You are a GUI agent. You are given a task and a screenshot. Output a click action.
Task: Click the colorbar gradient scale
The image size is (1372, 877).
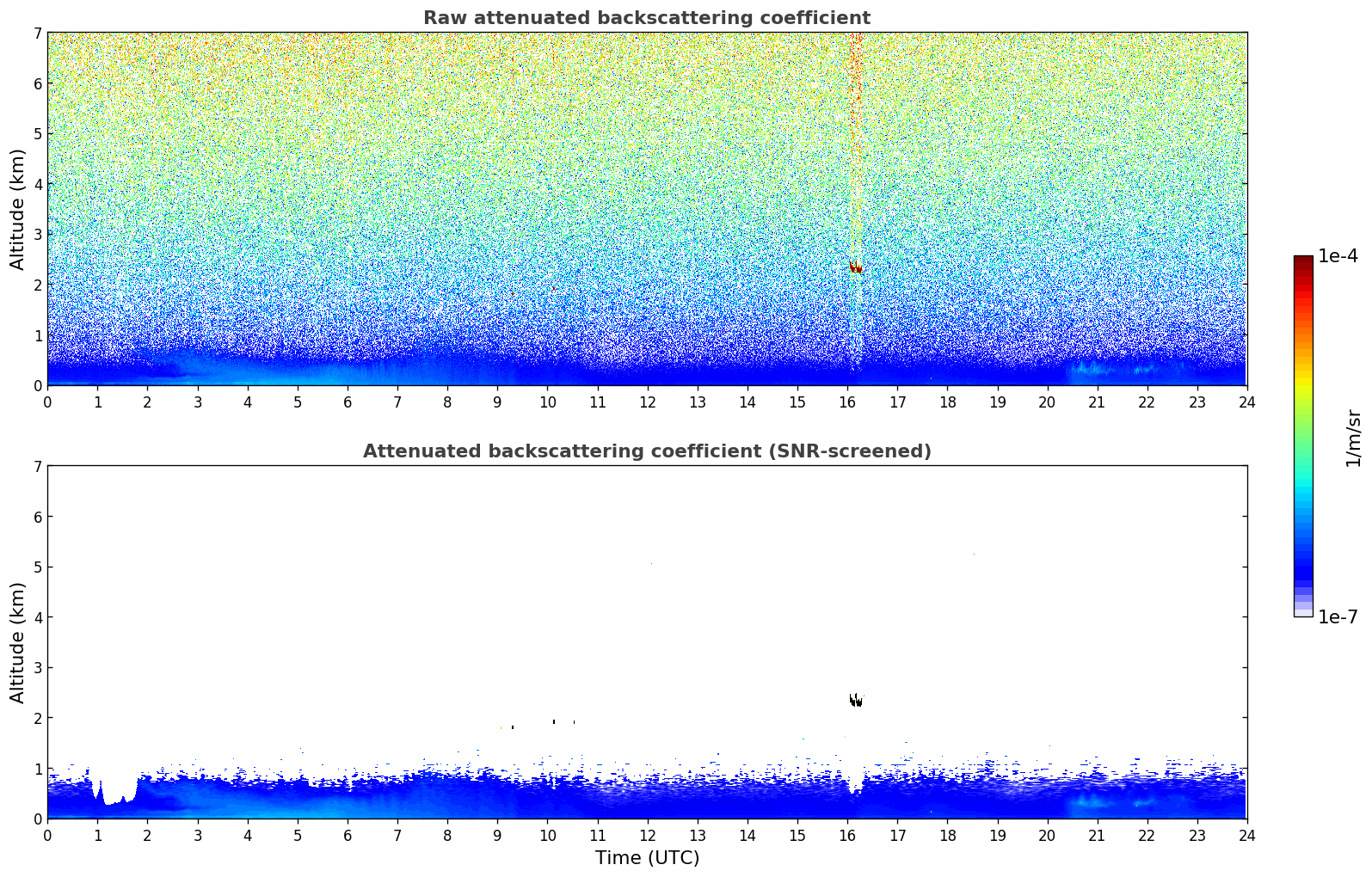click(1303, 436)
